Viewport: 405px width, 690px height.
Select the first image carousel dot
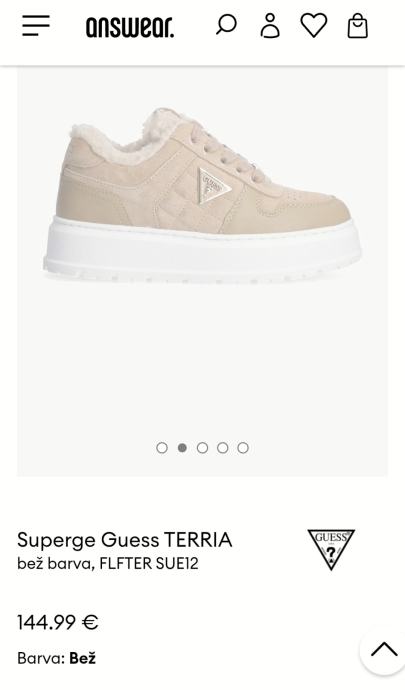click(162, 448)
